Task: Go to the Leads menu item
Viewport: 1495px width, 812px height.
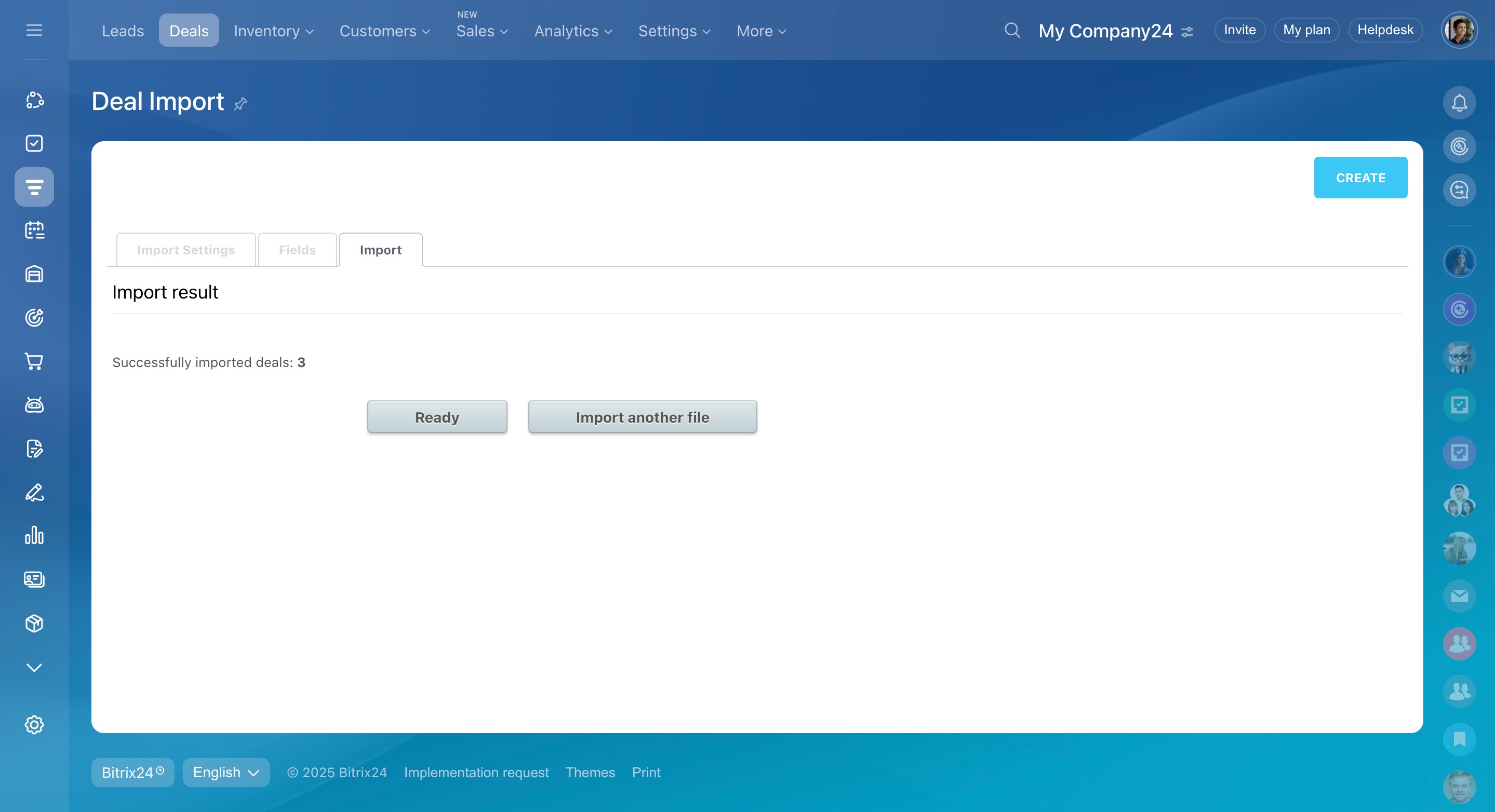Action: (123, 31)
